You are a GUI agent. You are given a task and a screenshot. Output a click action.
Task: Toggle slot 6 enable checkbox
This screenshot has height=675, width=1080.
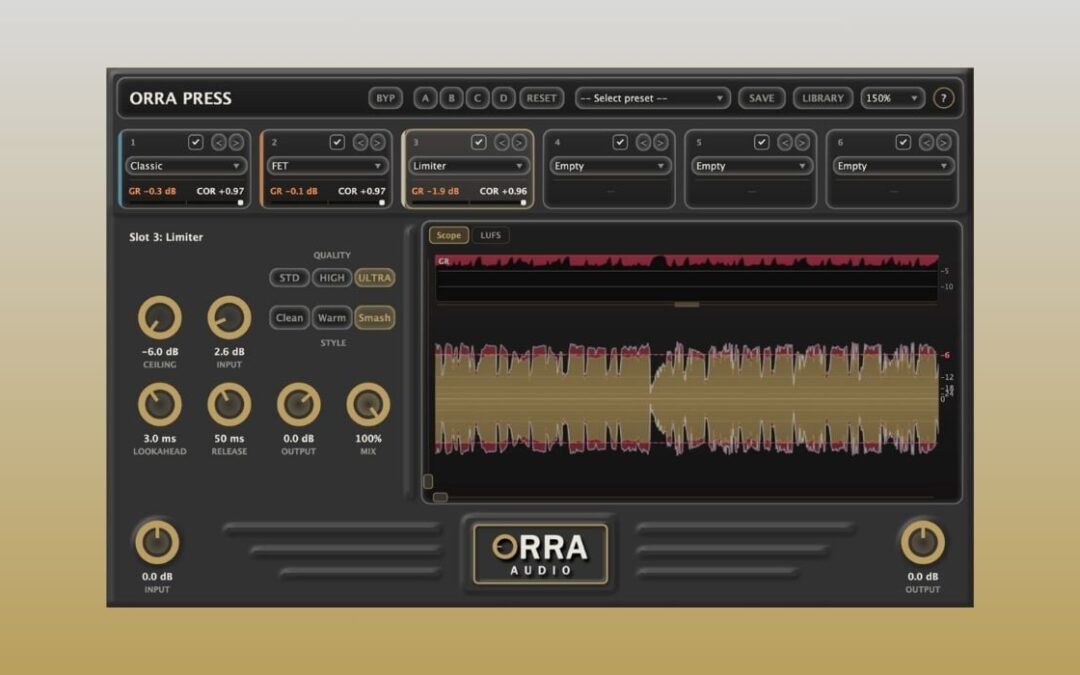pyautogui.click(x=903, y=142)
